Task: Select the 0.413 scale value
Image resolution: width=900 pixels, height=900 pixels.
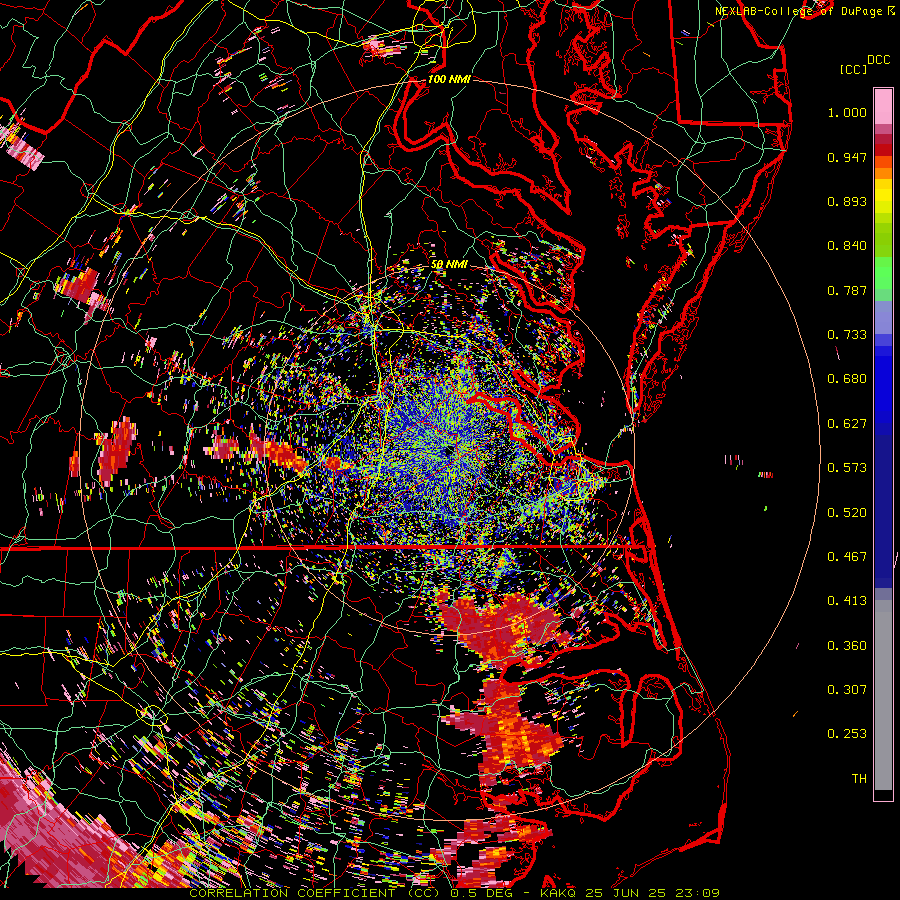Action: (x=847, y=601)
